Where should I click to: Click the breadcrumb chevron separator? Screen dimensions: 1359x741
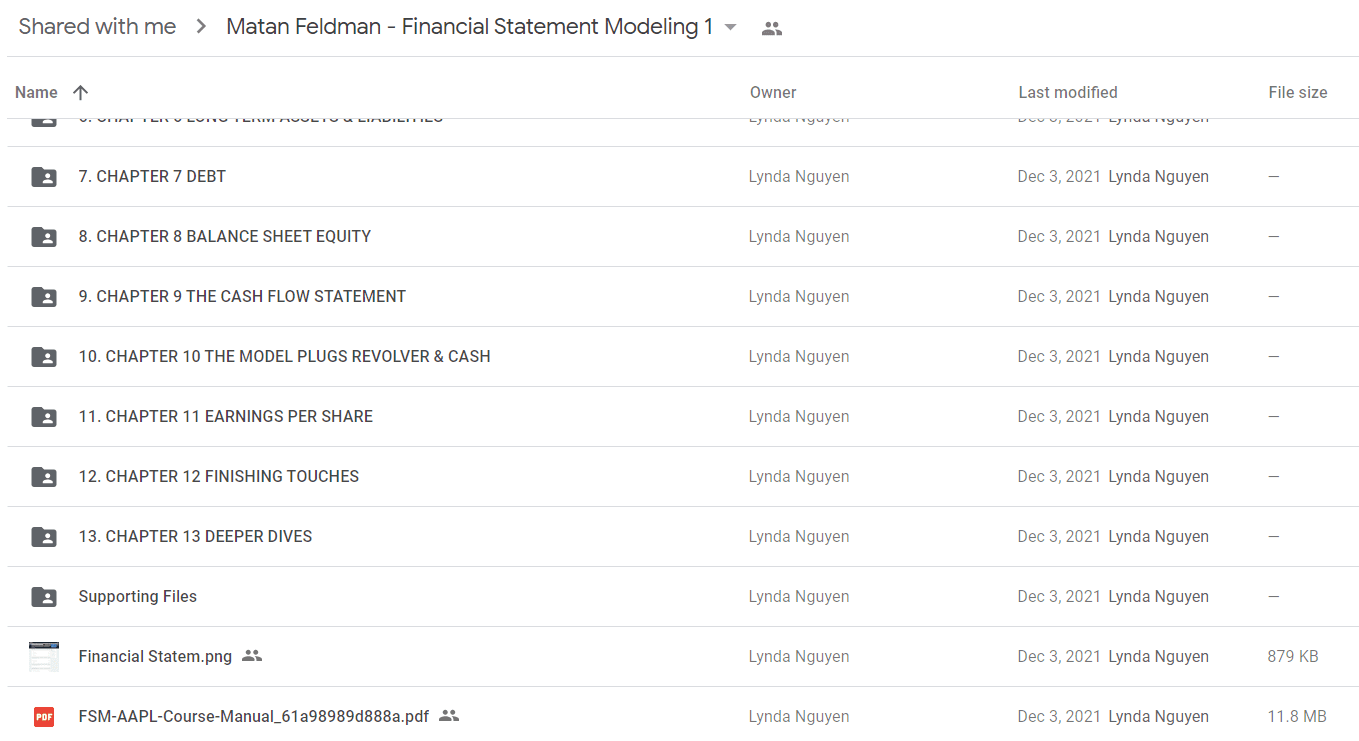201,27
